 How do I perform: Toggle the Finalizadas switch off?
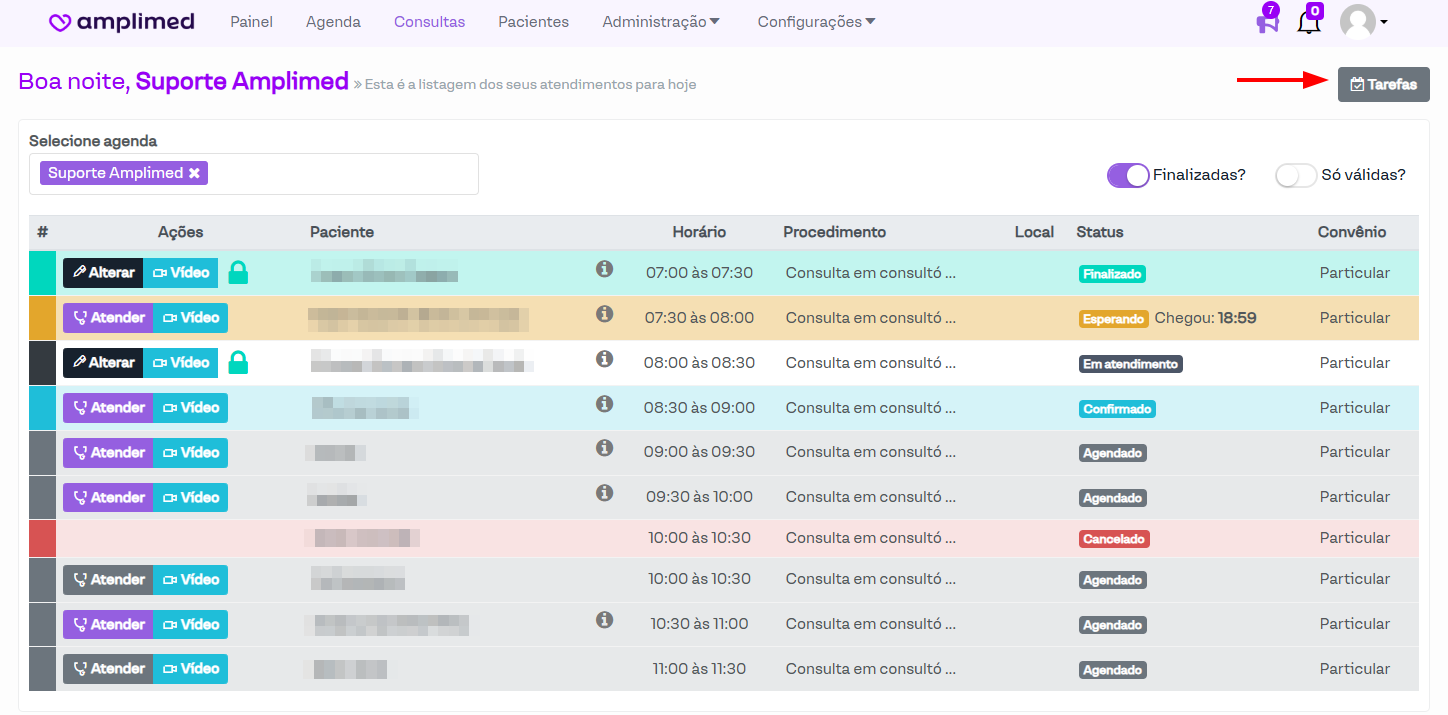click(x=1127, y=175)
